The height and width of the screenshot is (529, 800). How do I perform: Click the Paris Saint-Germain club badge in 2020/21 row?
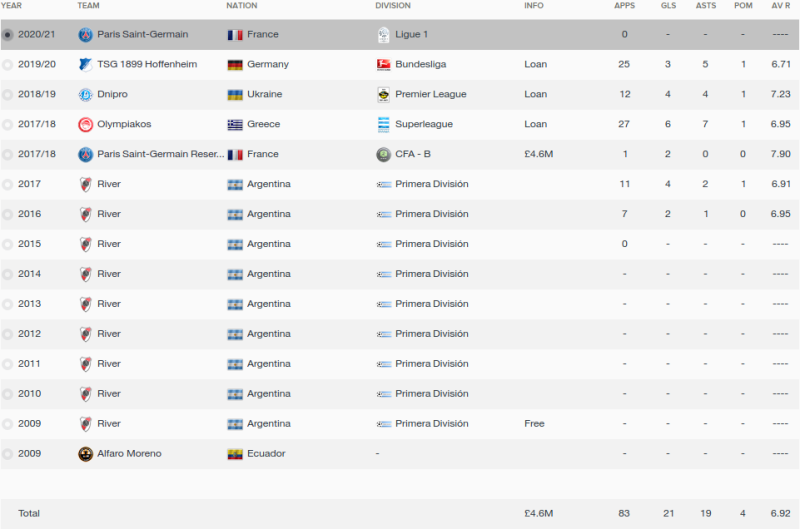(85, 35)
